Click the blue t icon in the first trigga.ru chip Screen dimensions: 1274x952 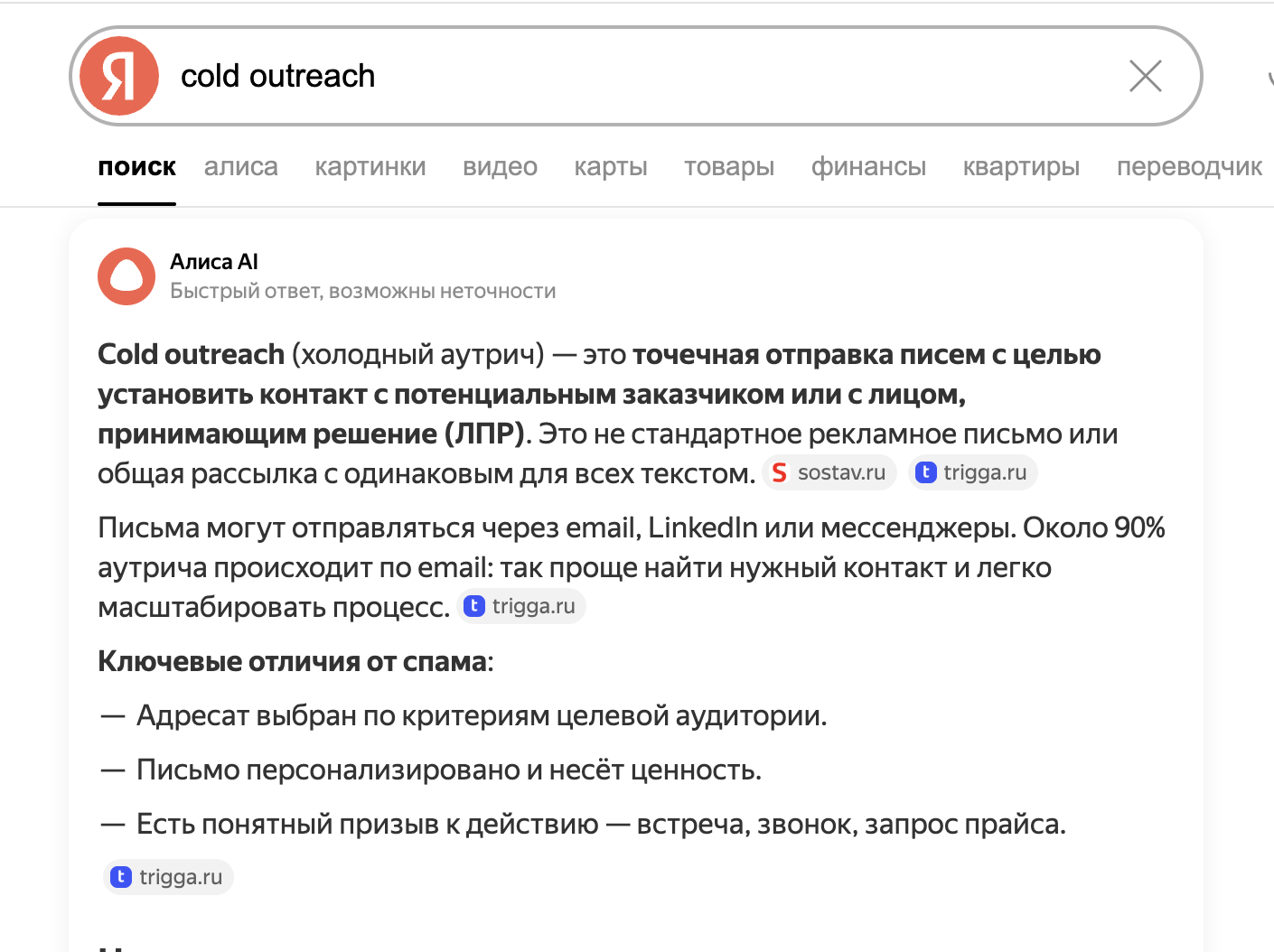[x=927, y=472]
